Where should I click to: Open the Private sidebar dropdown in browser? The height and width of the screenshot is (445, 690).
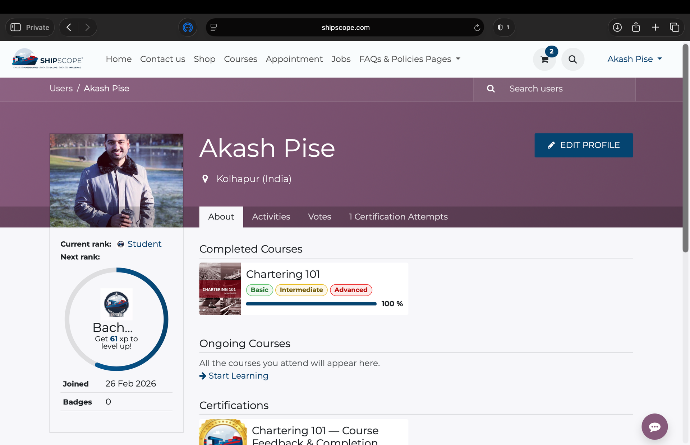pyautogui.click(x=32, y=27)
